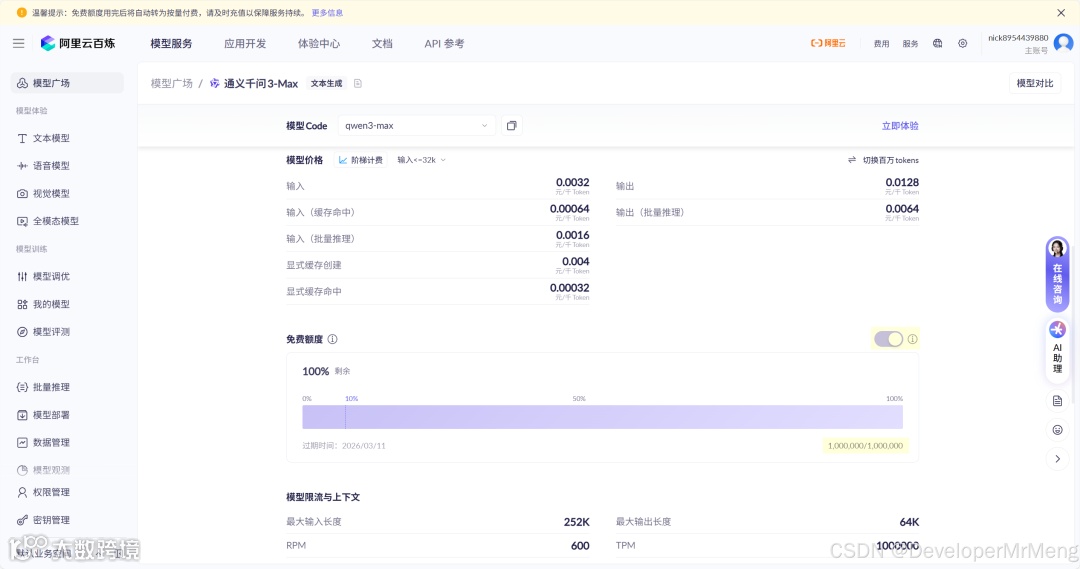The image size is (1080, 569).
Task: Click the 阶梯计费 tag
Action: (x=361, y=160)
